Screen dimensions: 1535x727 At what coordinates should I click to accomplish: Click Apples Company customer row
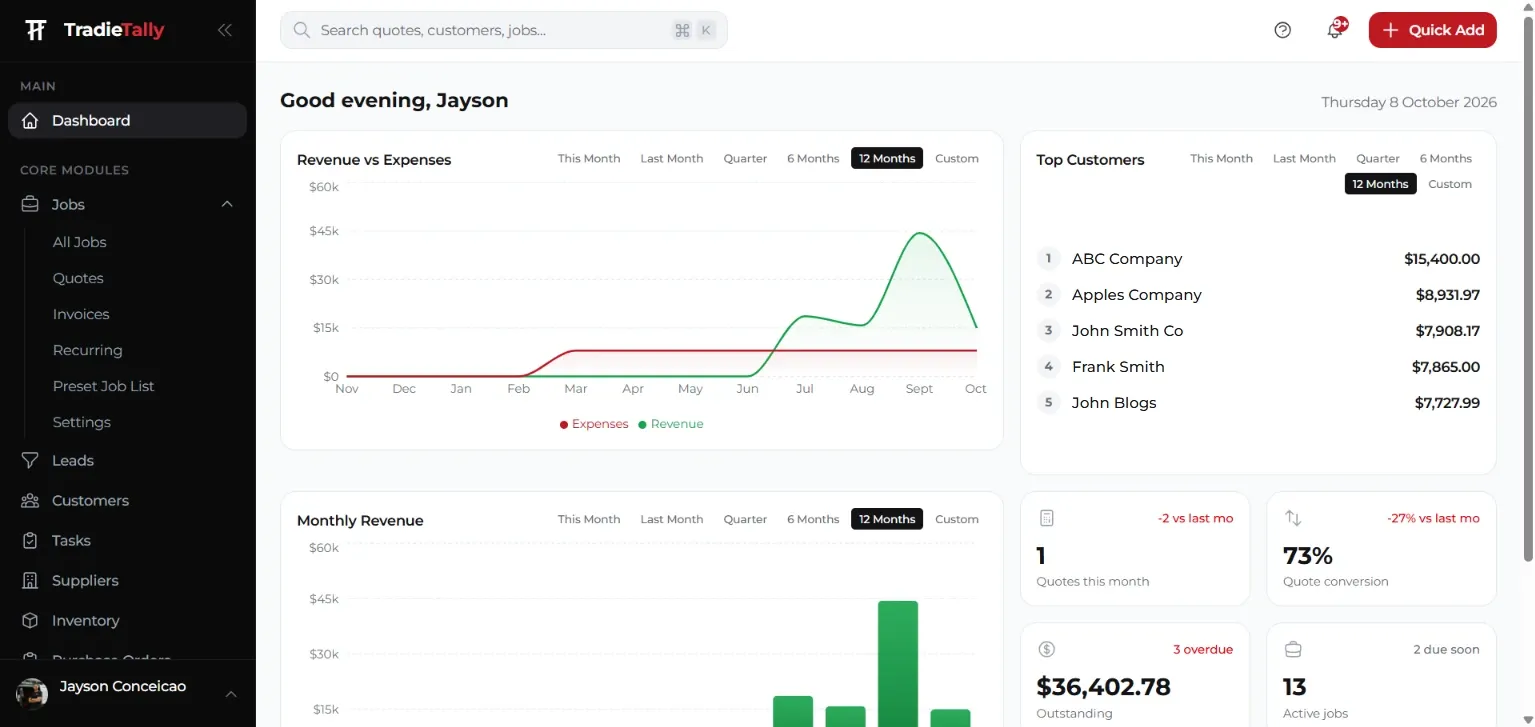tap(1258, 295)
